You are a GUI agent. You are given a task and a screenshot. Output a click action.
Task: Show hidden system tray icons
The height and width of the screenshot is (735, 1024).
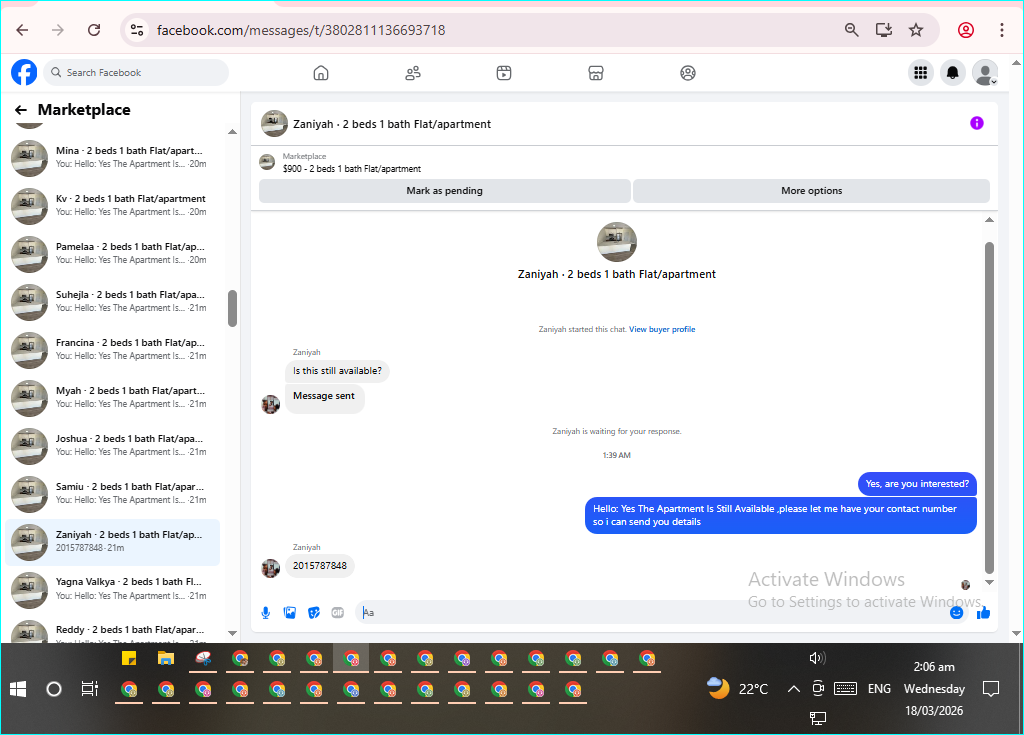793,689
